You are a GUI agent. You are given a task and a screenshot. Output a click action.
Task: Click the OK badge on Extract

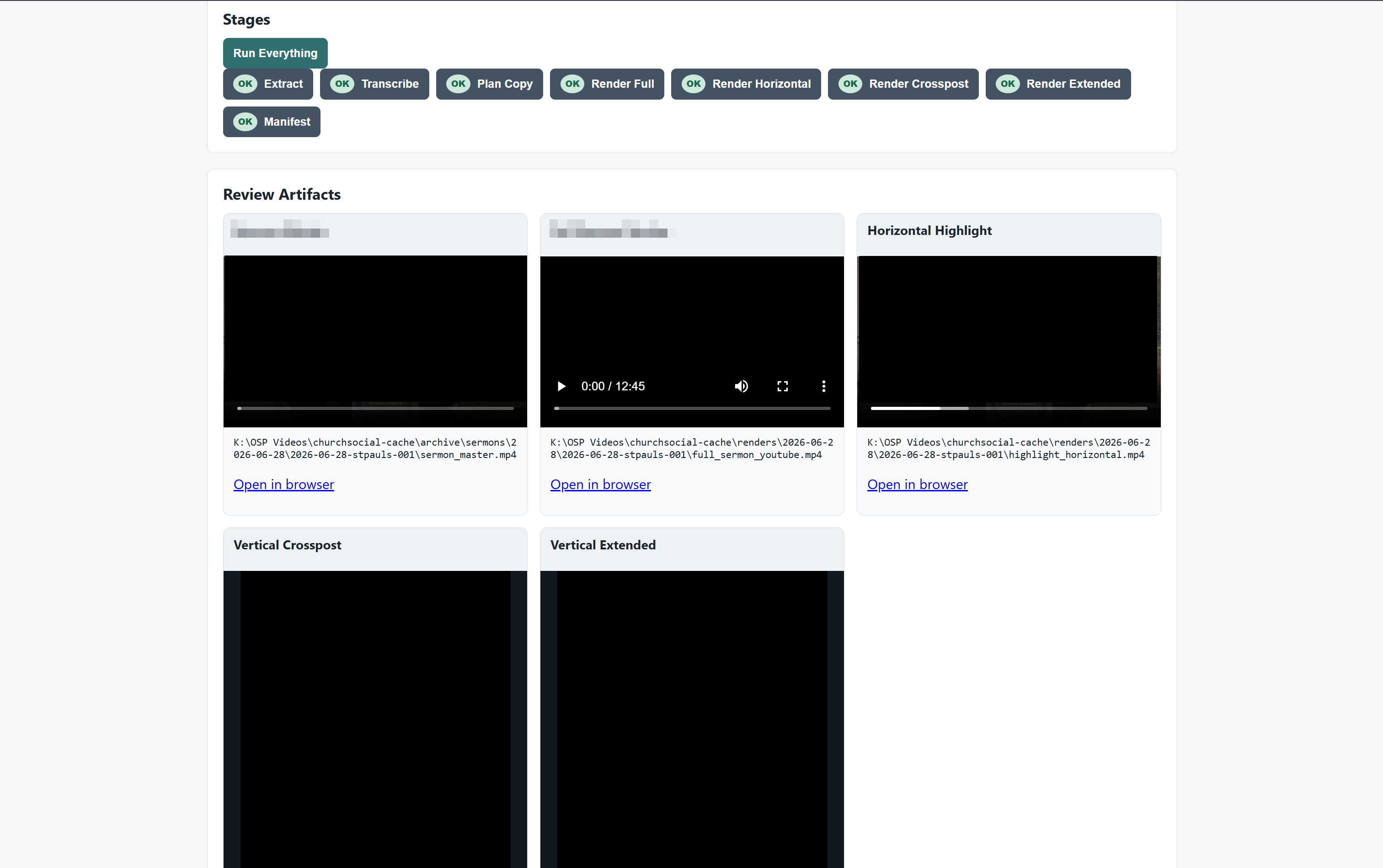coord(245,84)
